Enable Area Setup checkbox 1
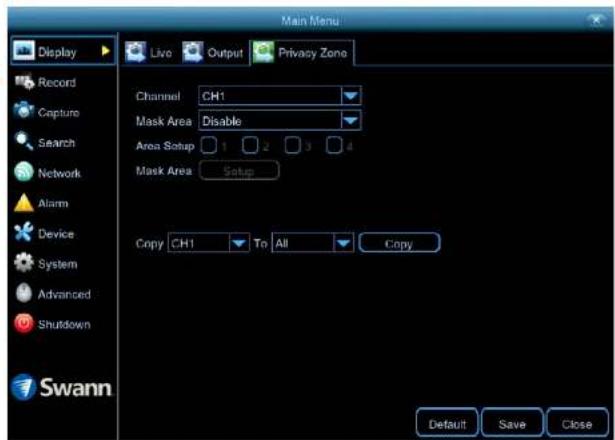 209,145
